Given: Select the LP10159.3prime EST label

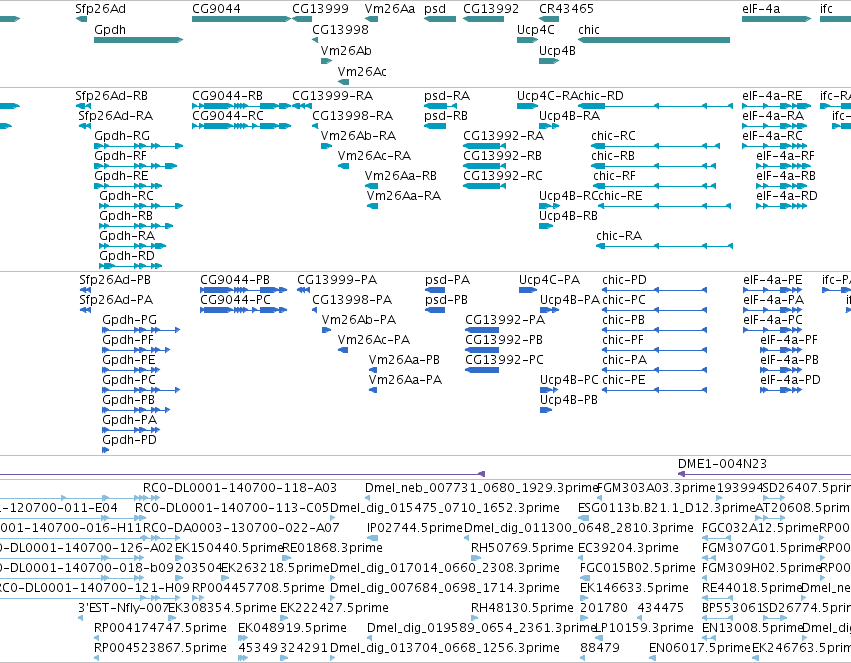Looking at the screenshot, I should pyautogui.click(x=645, y=628).
